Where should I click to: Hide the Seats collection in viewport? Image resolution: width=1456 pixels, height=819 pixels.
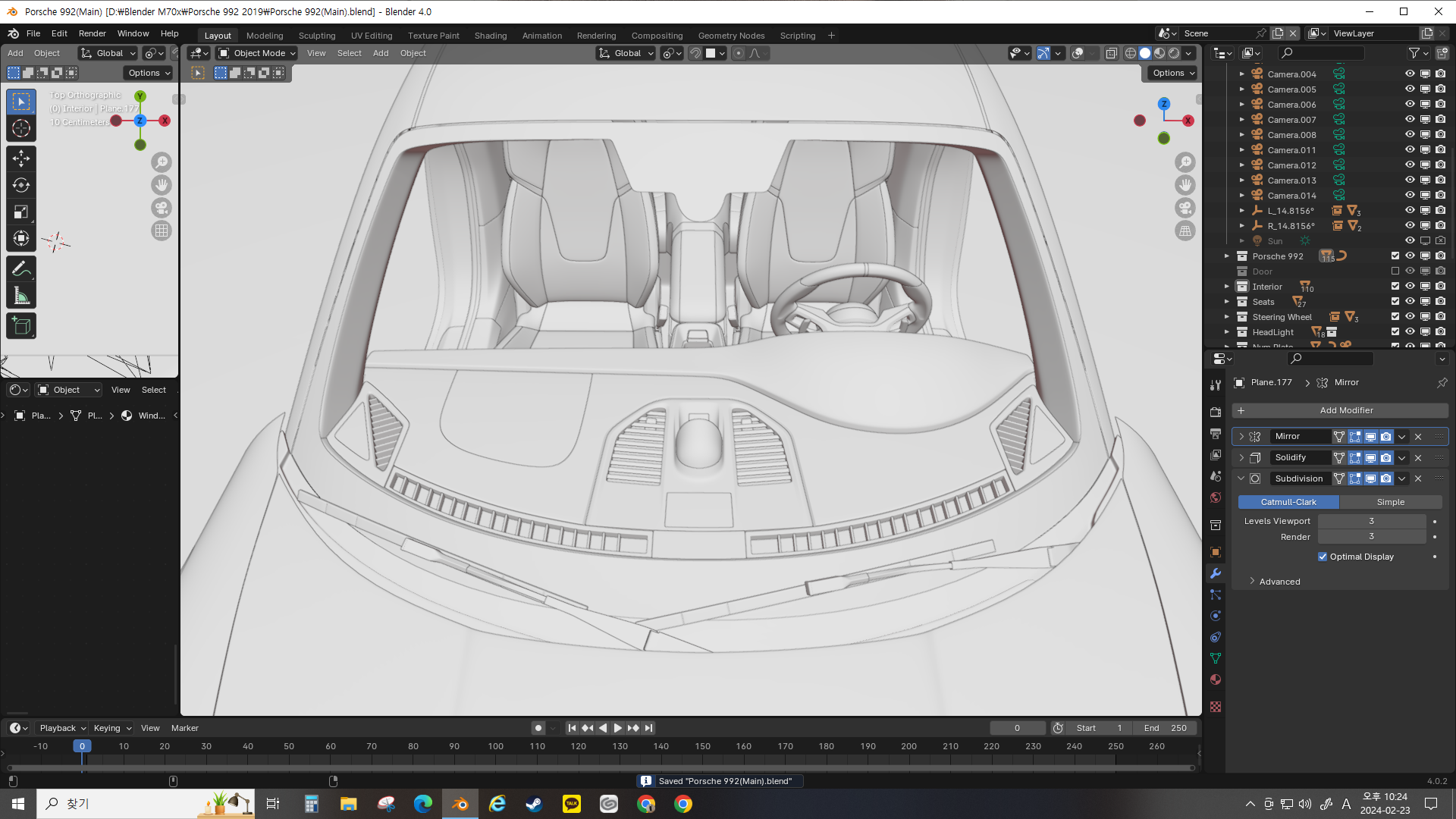tap(1410, 302)
